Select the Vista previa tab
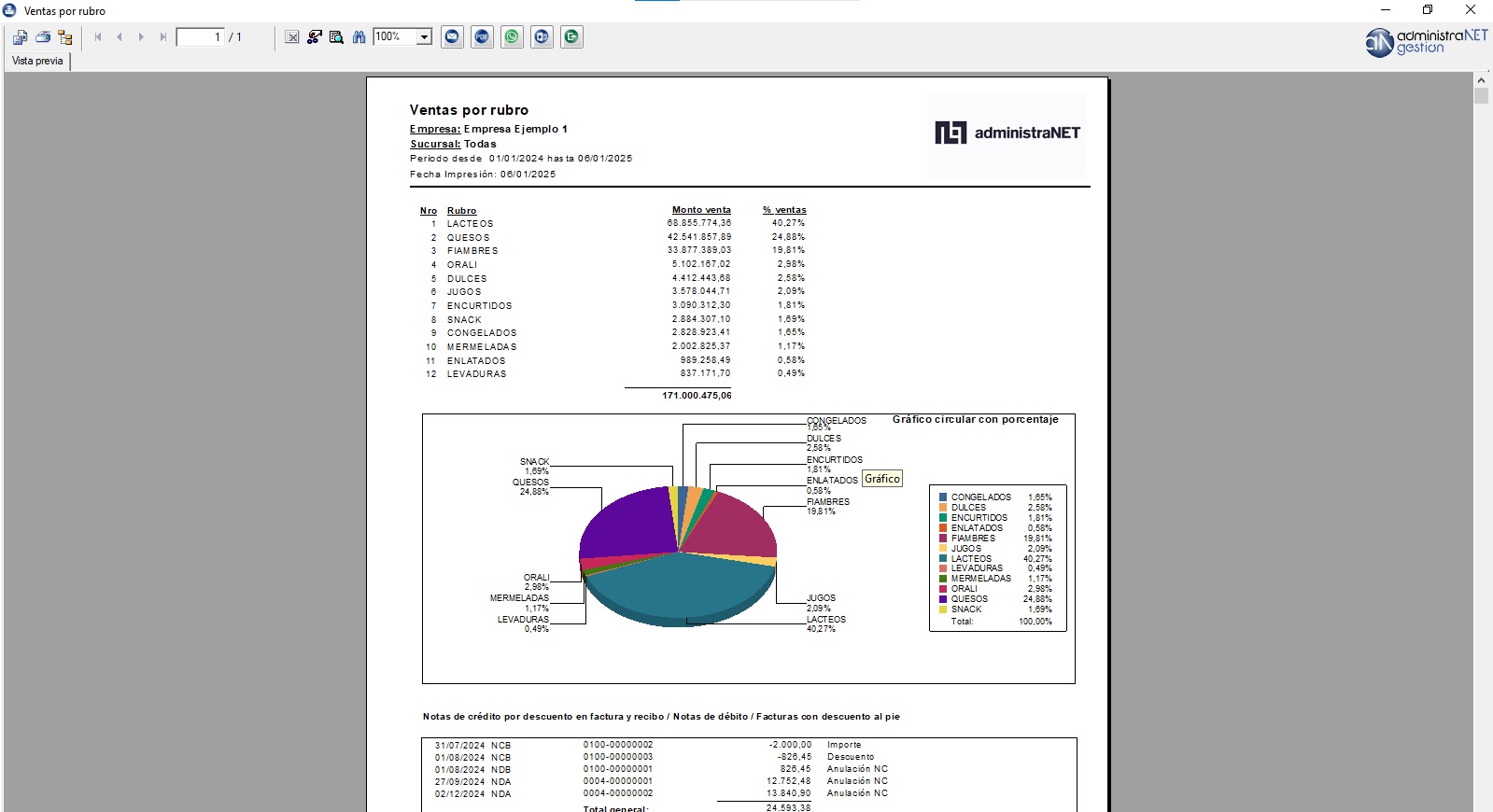The height and width of the screenshot is (812, 1493). pos(37,61)
